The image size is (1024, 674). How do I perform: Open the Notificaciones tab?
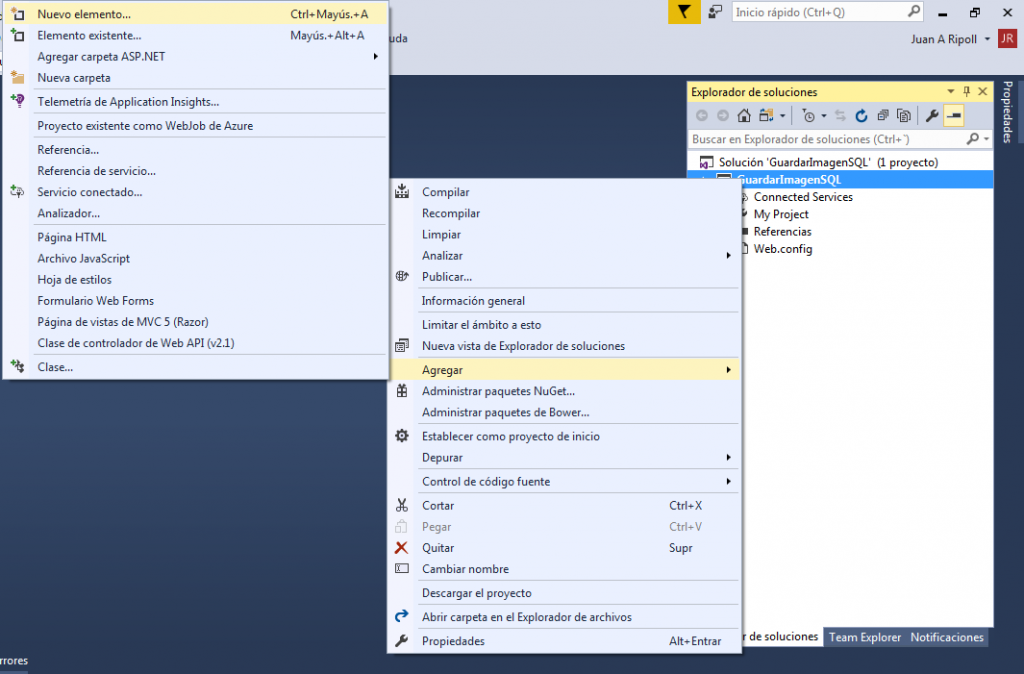[946, 637]
